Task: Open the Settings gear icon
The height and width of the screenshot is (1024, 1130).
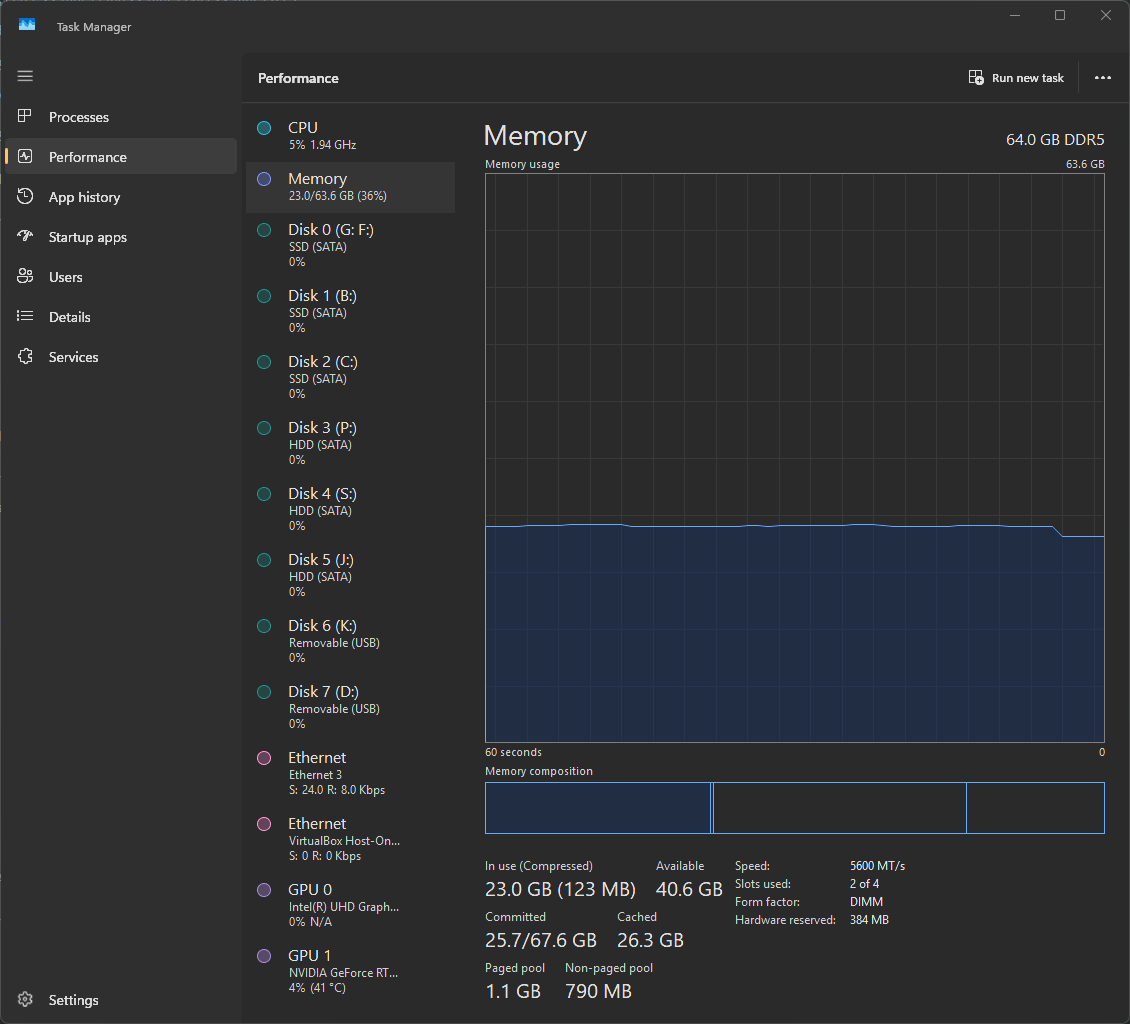Action: coord(25,999)
